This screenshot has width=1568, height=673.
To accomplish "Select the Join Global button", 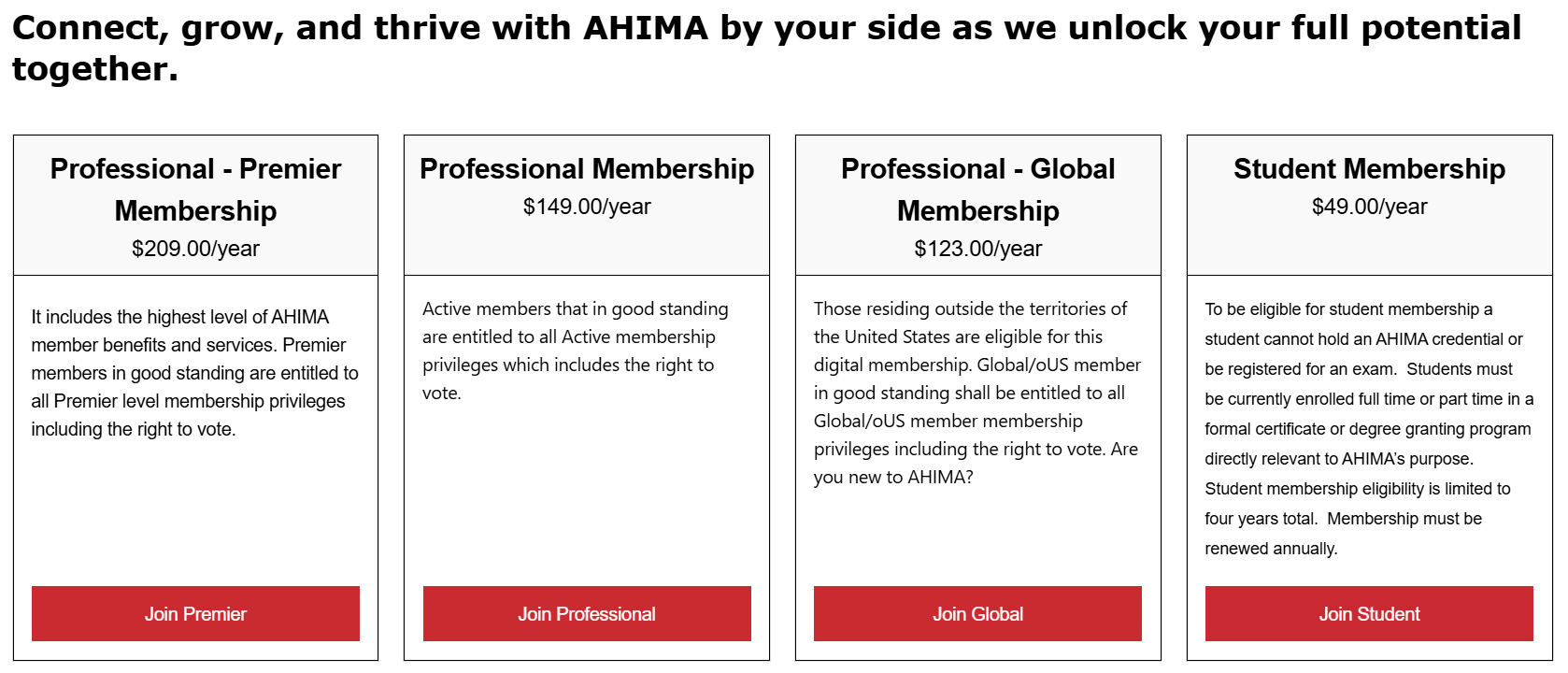I will click(x=977, y=614).
